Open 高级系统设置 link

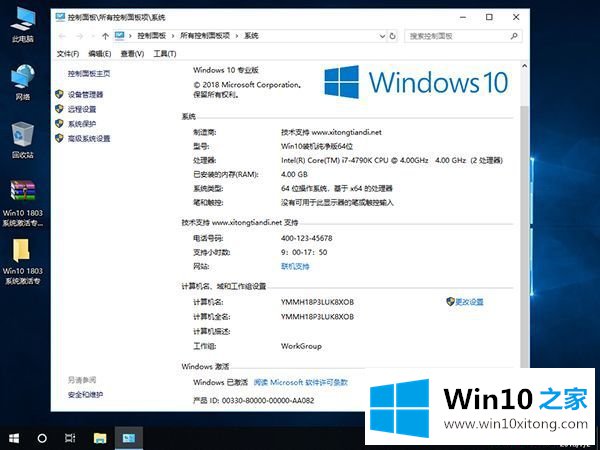[89, 138]
